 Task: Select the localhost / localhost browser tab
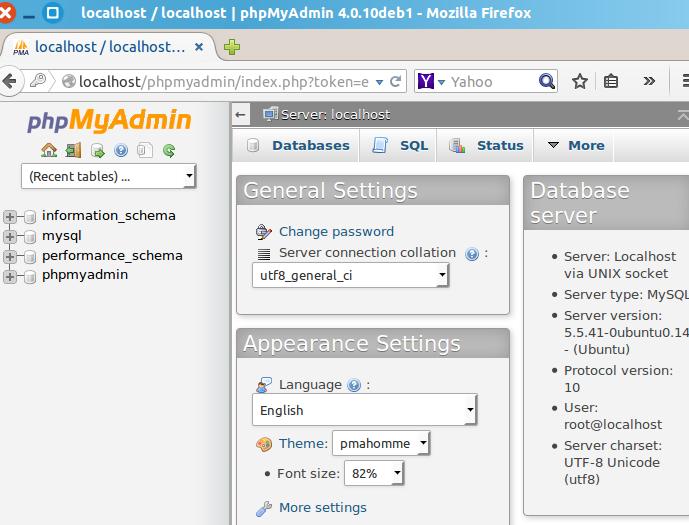(109, 47)
